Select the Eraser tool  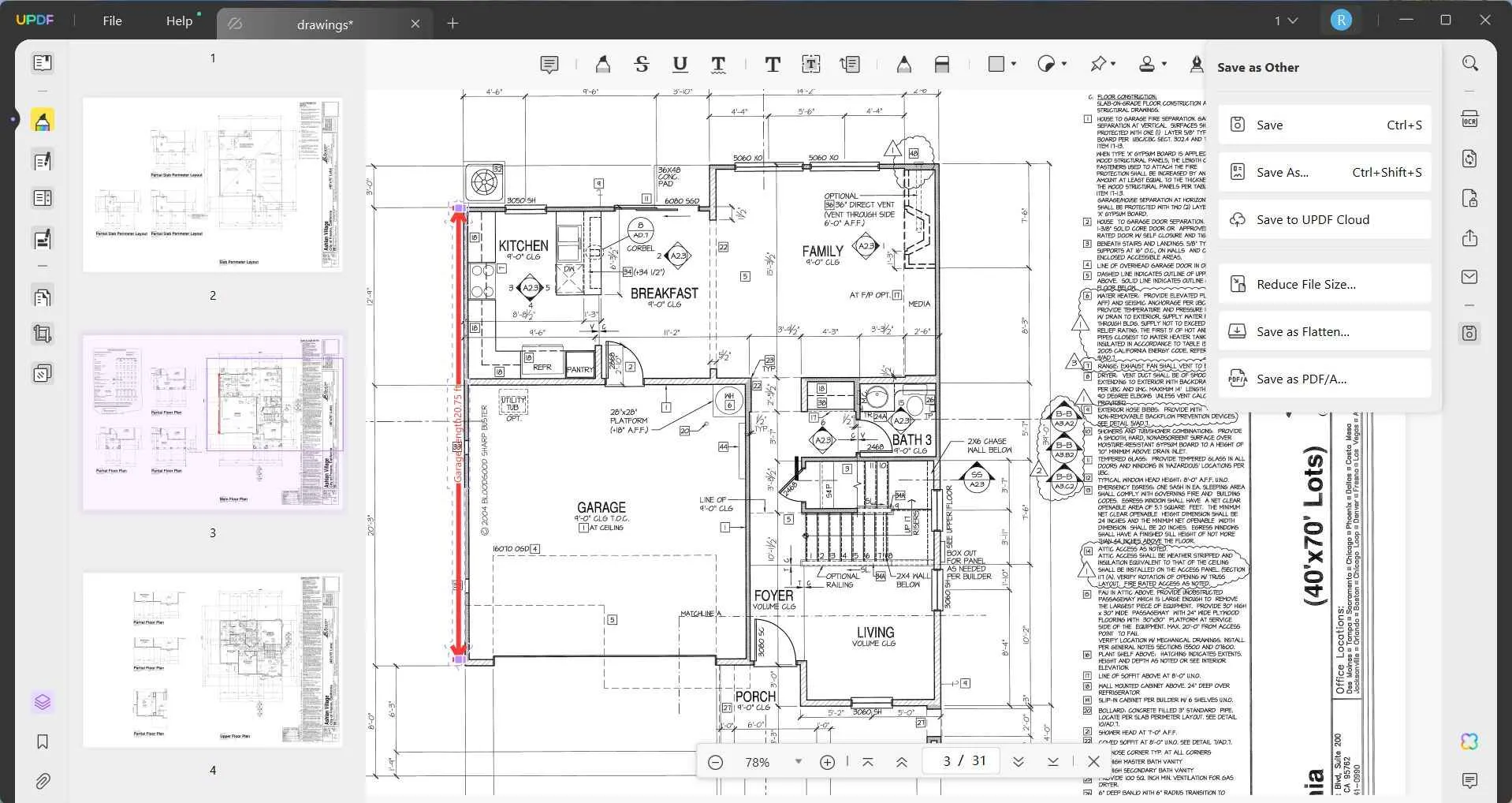[x=942, y=65]
